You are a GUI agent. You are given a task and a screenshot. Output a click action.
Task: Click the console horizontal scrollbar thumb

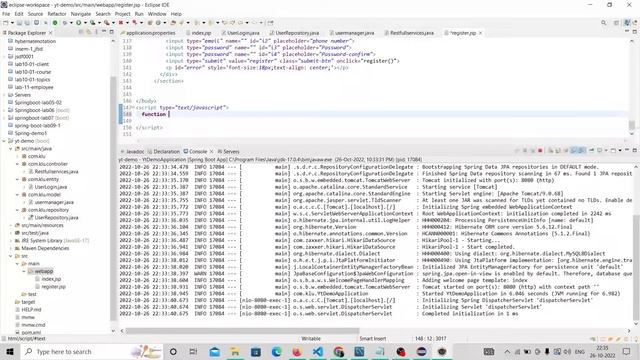pos(242,331)
